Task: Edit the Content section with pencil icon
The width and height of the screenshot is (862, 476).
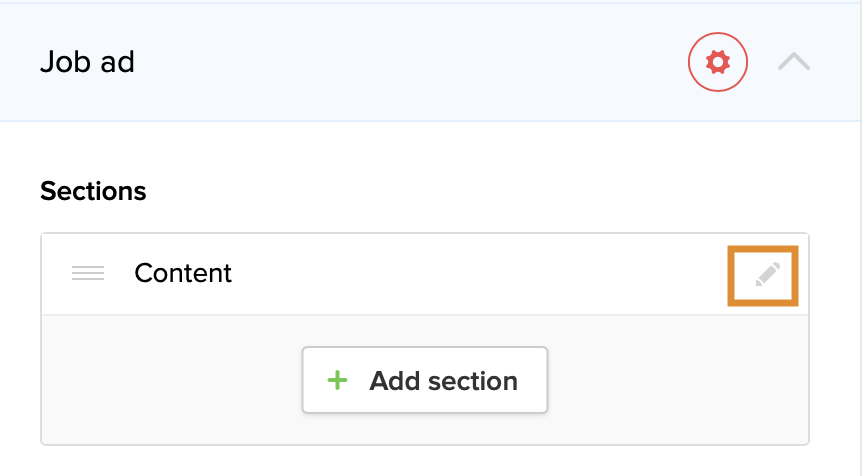Action: pyautogui.click(x=767, y=274)
